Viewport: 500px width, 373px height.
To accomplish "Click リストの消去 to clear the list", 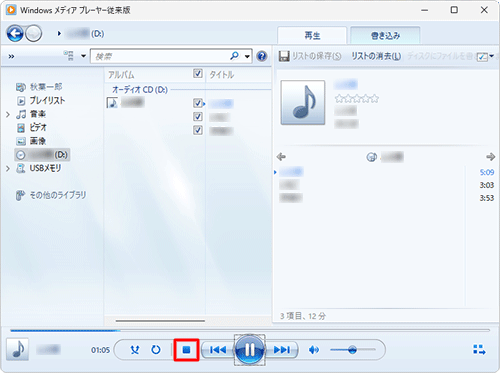I will [x=376, y=56].
